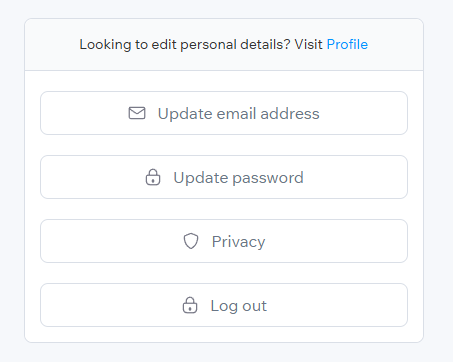Click the "Update password" text label

[239, 178]
